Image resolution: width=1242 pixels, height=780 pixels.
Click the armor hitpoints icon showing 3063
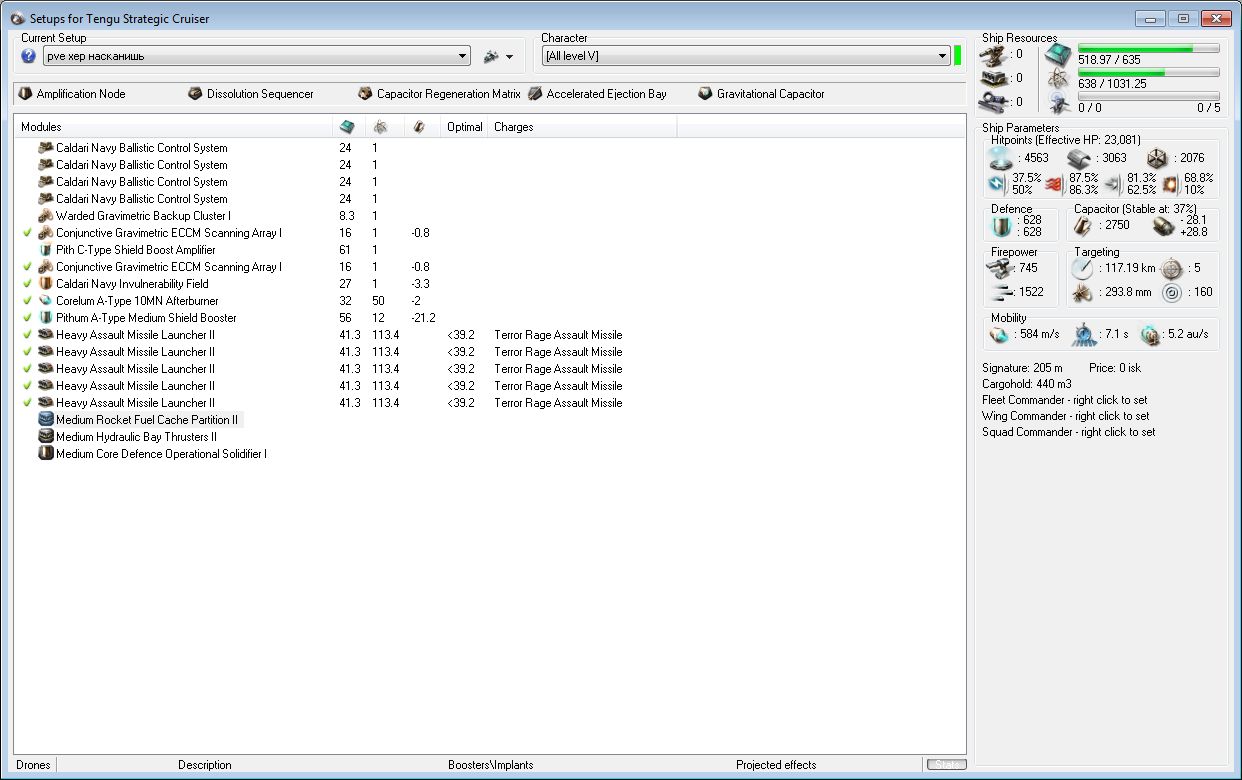coord(1078,158)
